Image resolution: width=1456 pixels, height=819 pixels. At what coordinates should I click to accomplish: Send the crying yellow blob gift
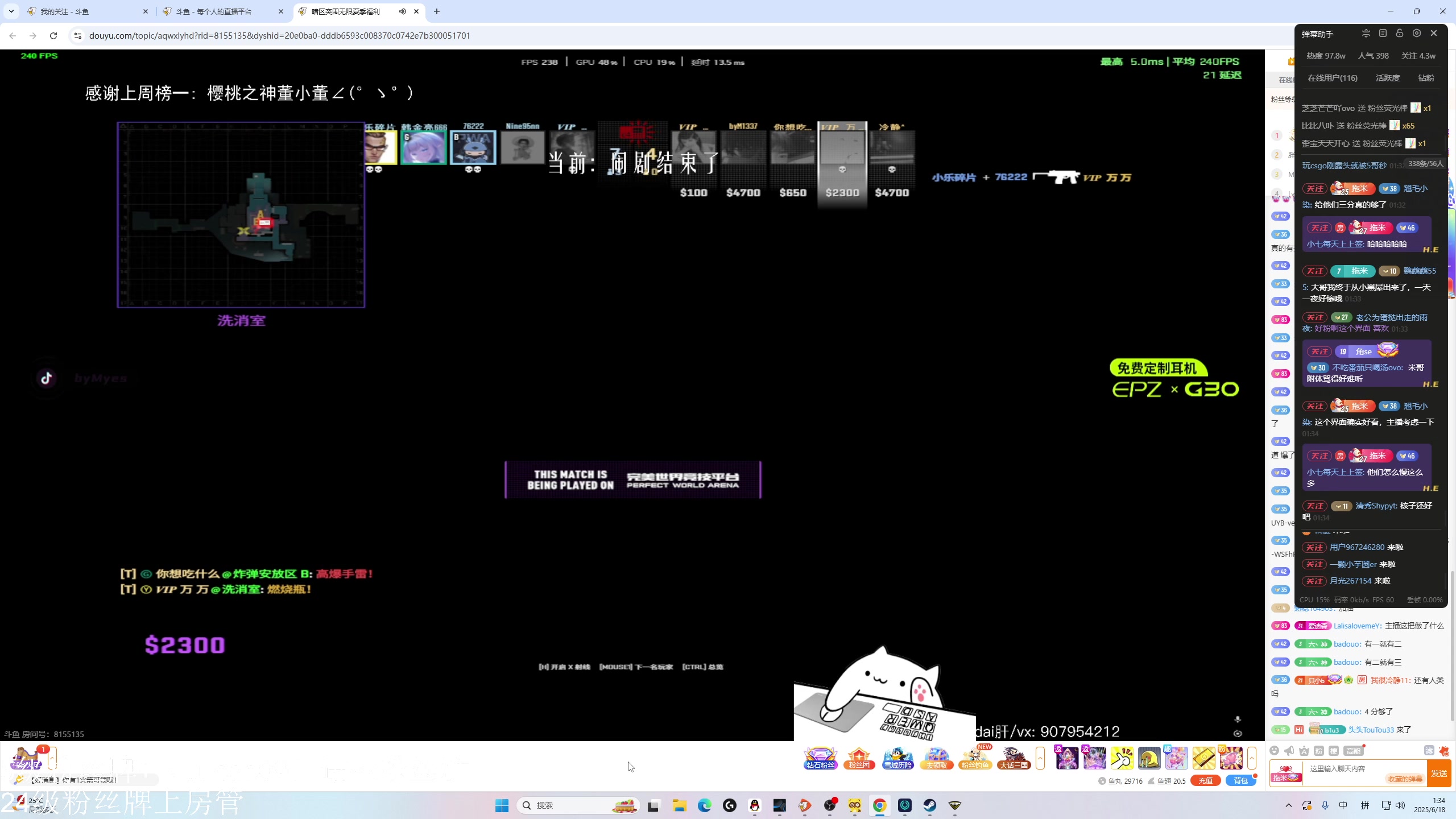[1149, 758]
